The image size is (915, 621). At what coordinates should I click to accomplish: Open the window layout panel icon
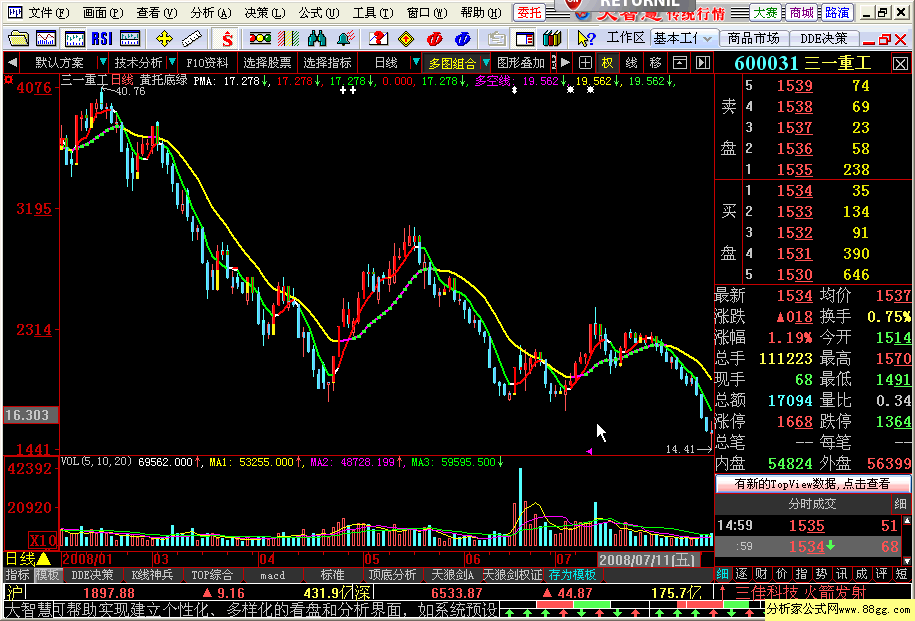[x=525, y=39]
